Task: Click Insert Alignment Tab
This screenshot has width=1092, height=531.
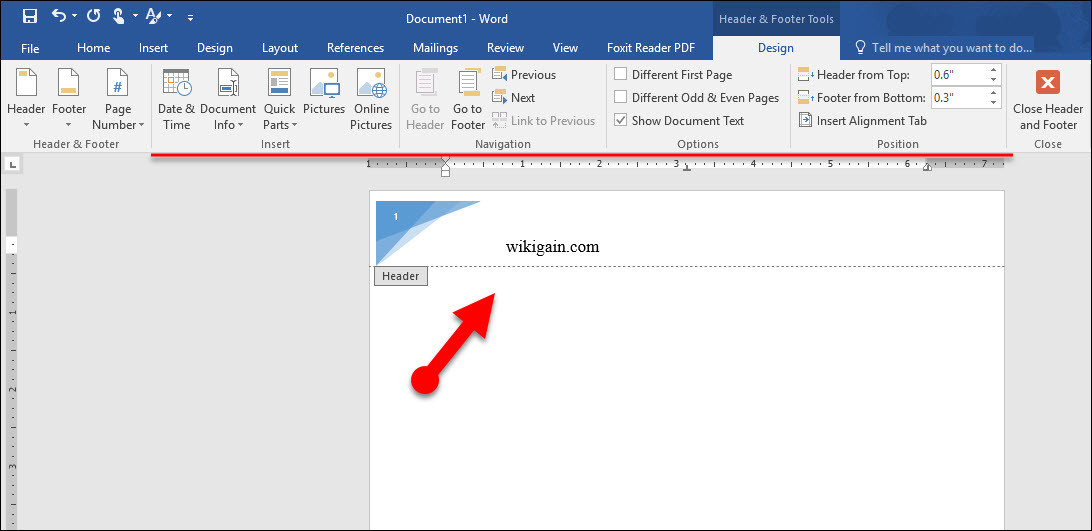Action: [x=862, y=121]
